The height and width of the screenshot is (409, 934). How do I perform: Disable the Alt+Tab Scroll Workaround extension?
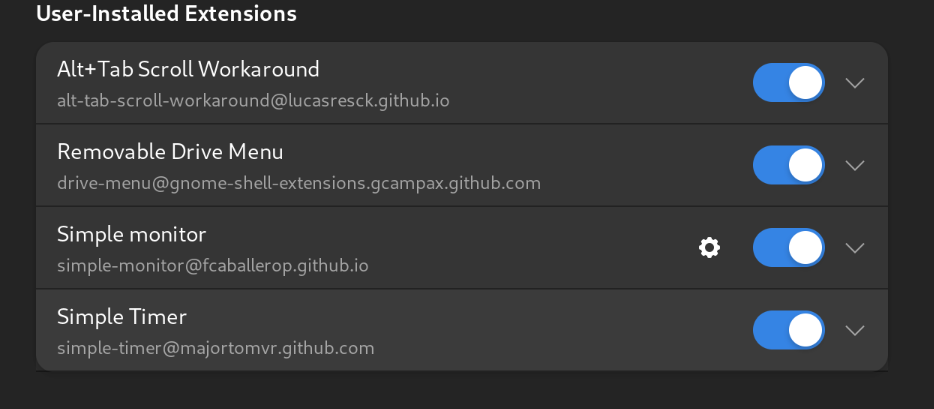point(789,83)
